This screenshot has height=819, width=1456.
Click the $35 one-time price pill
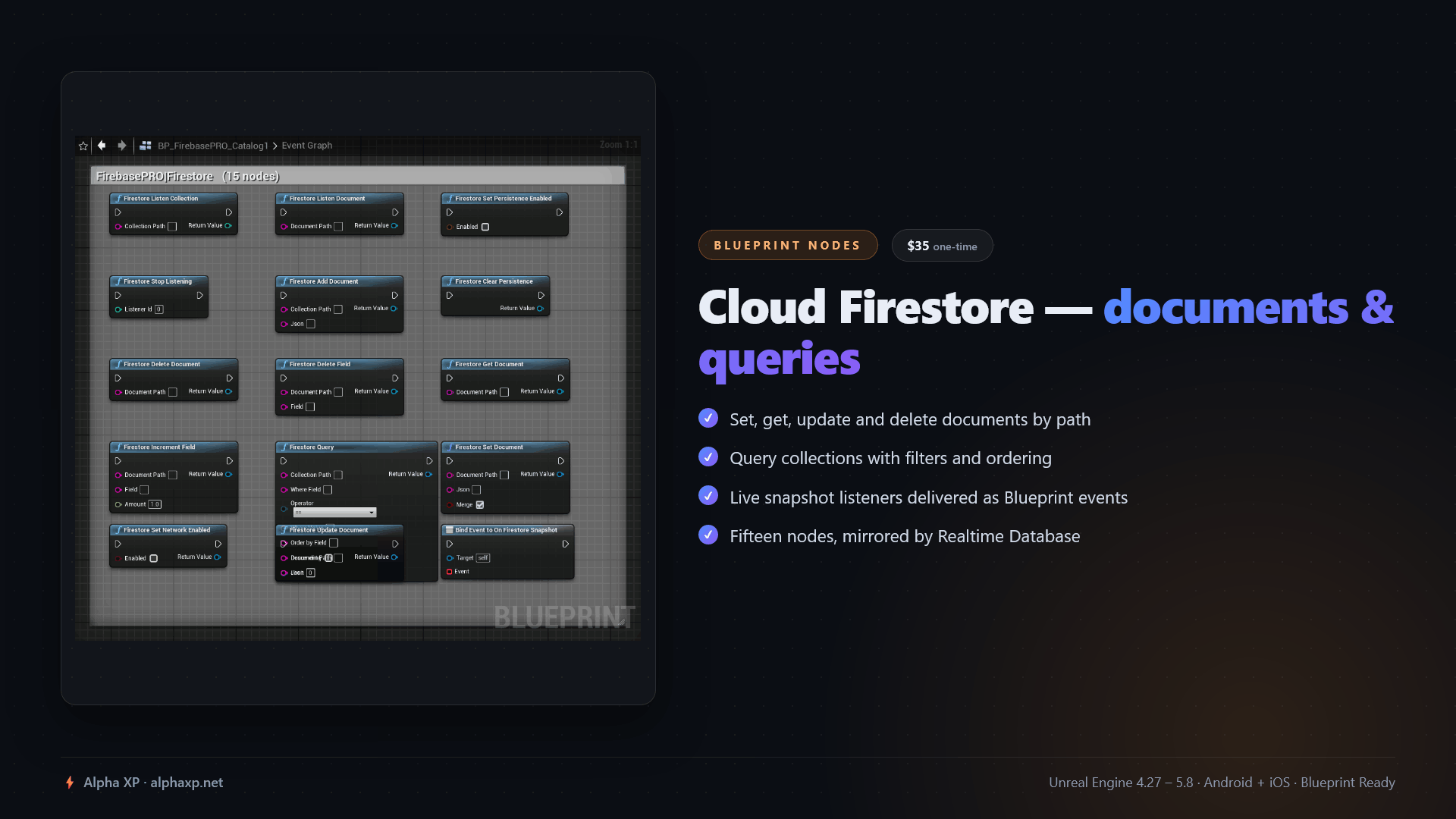(x=942, y=246)
